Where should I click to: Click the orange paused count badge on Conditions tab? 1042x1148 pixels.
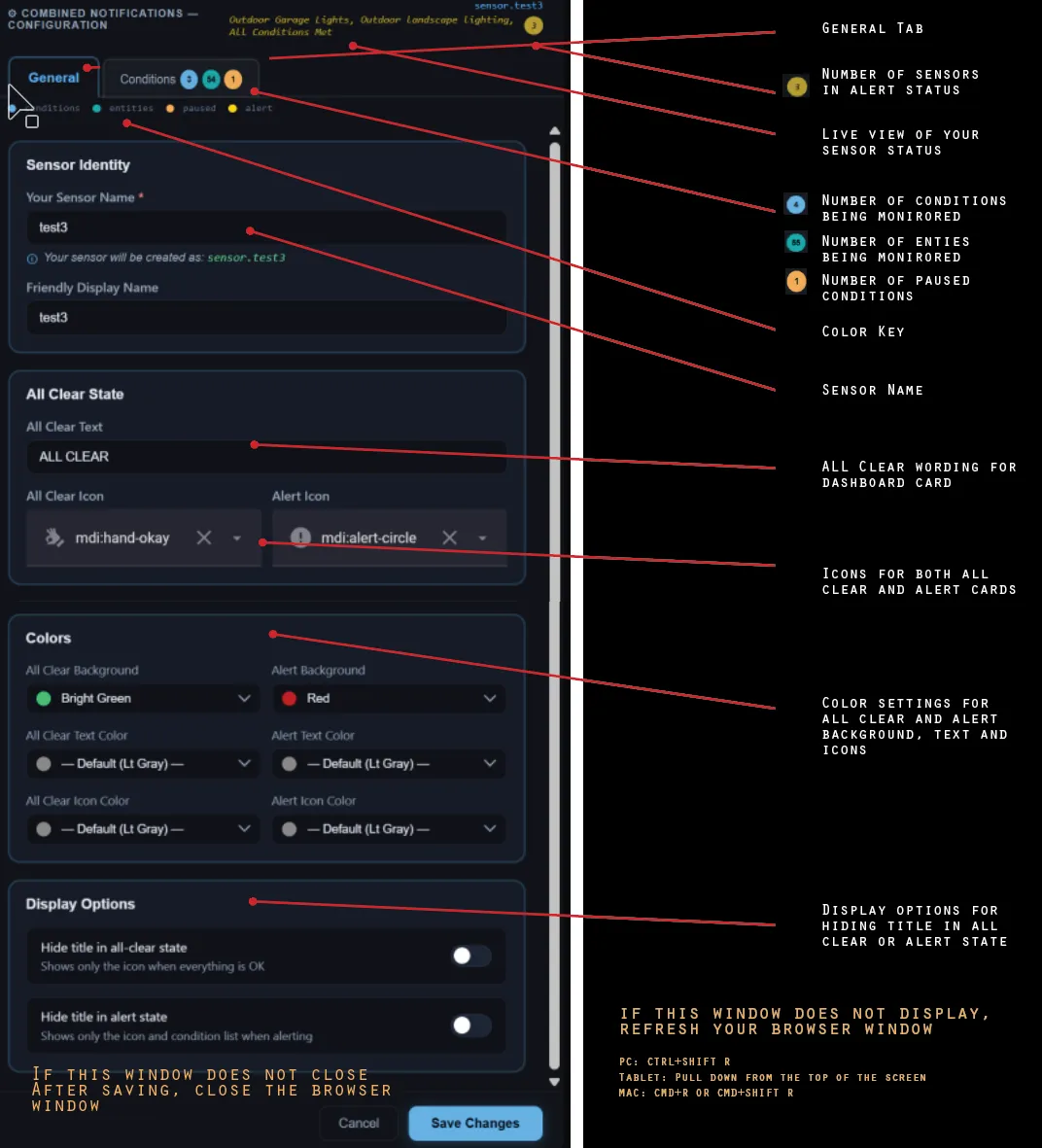click(233, 79)
